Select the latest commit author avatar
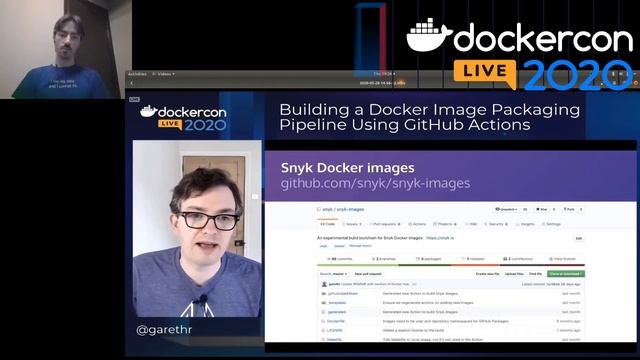 [324, 284]
